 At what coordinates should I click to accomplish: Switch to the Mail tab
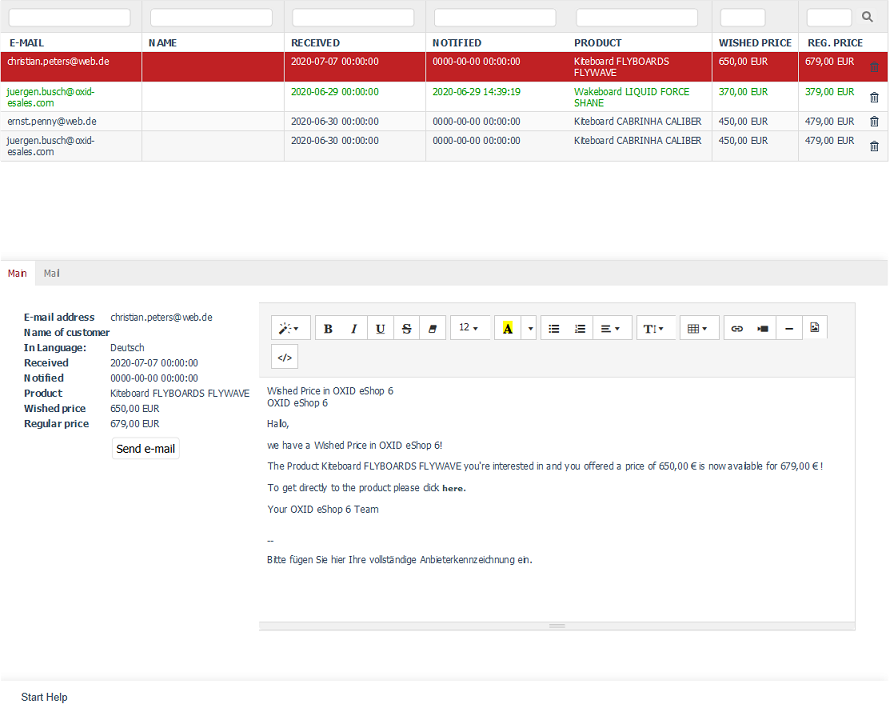[52, 273]
